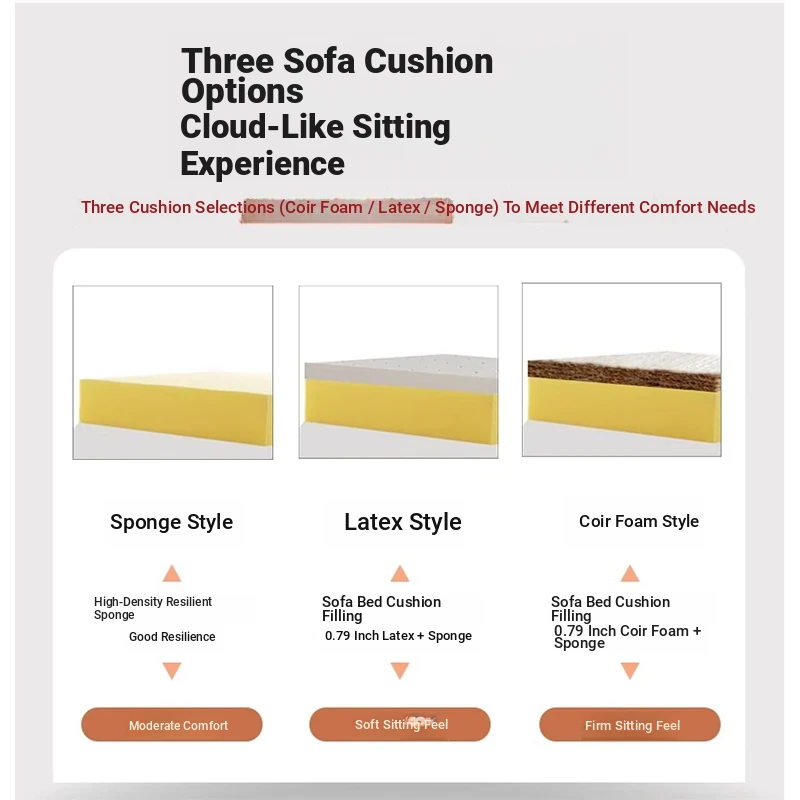This screenshot has width=800, height=800.
Task: Click the down arrow above Moderate Comfort
Action: pos(172,670)
